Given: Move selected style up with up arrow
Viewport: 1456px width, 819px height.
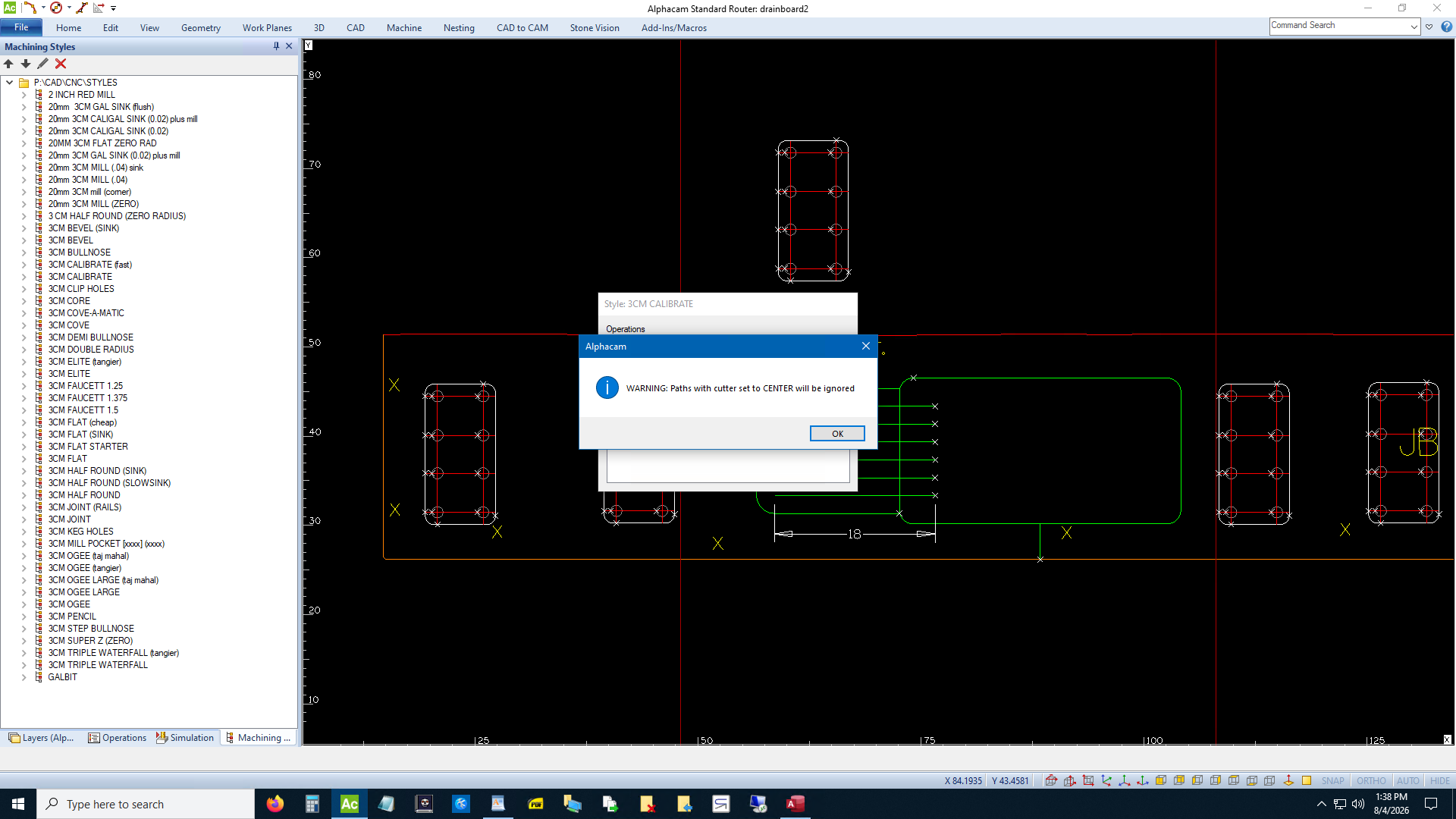Looking at the screenshot, I should [9, 64].
